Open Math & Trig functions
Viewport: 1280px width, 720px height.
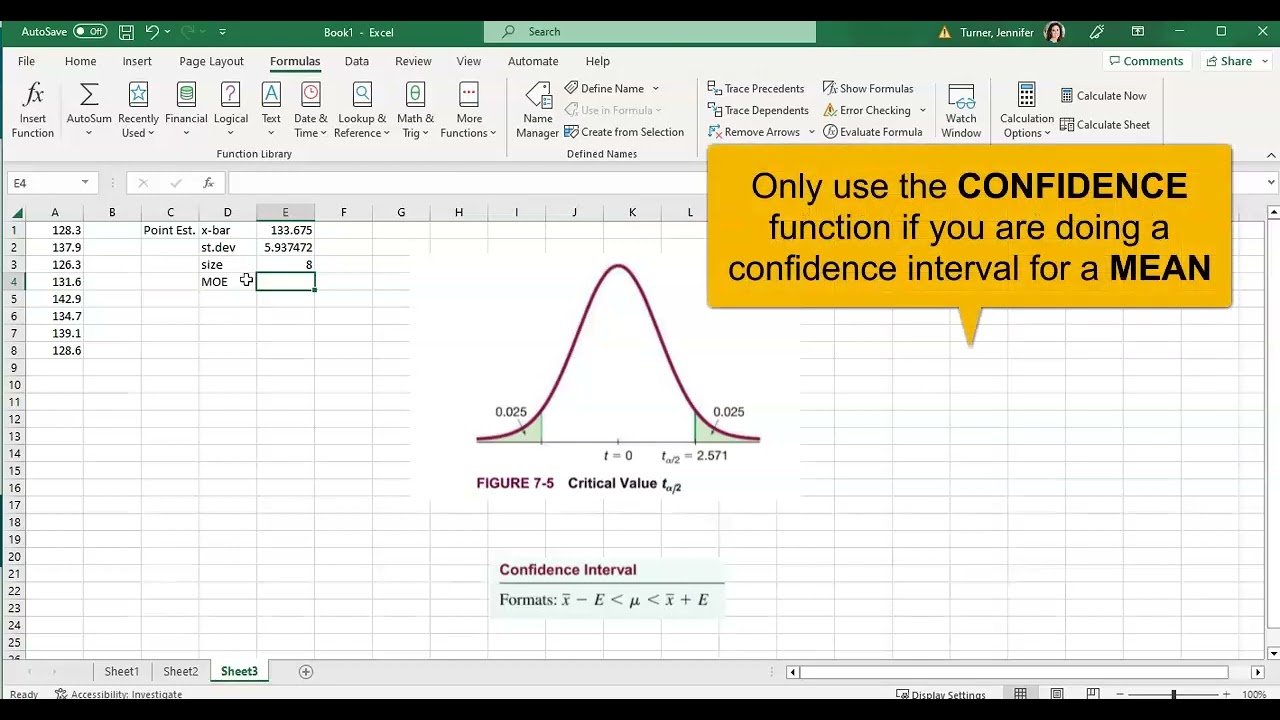point(415,111)
